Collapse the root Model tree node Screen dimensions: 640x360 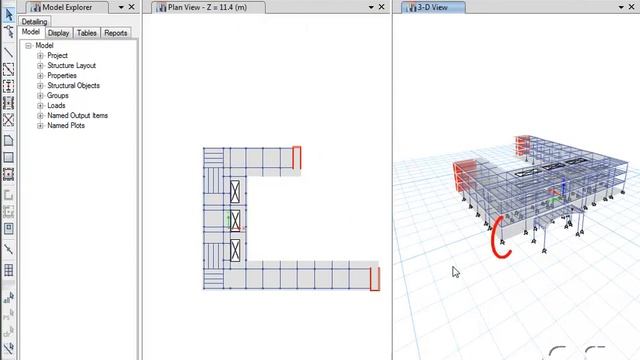click(28, 46)
